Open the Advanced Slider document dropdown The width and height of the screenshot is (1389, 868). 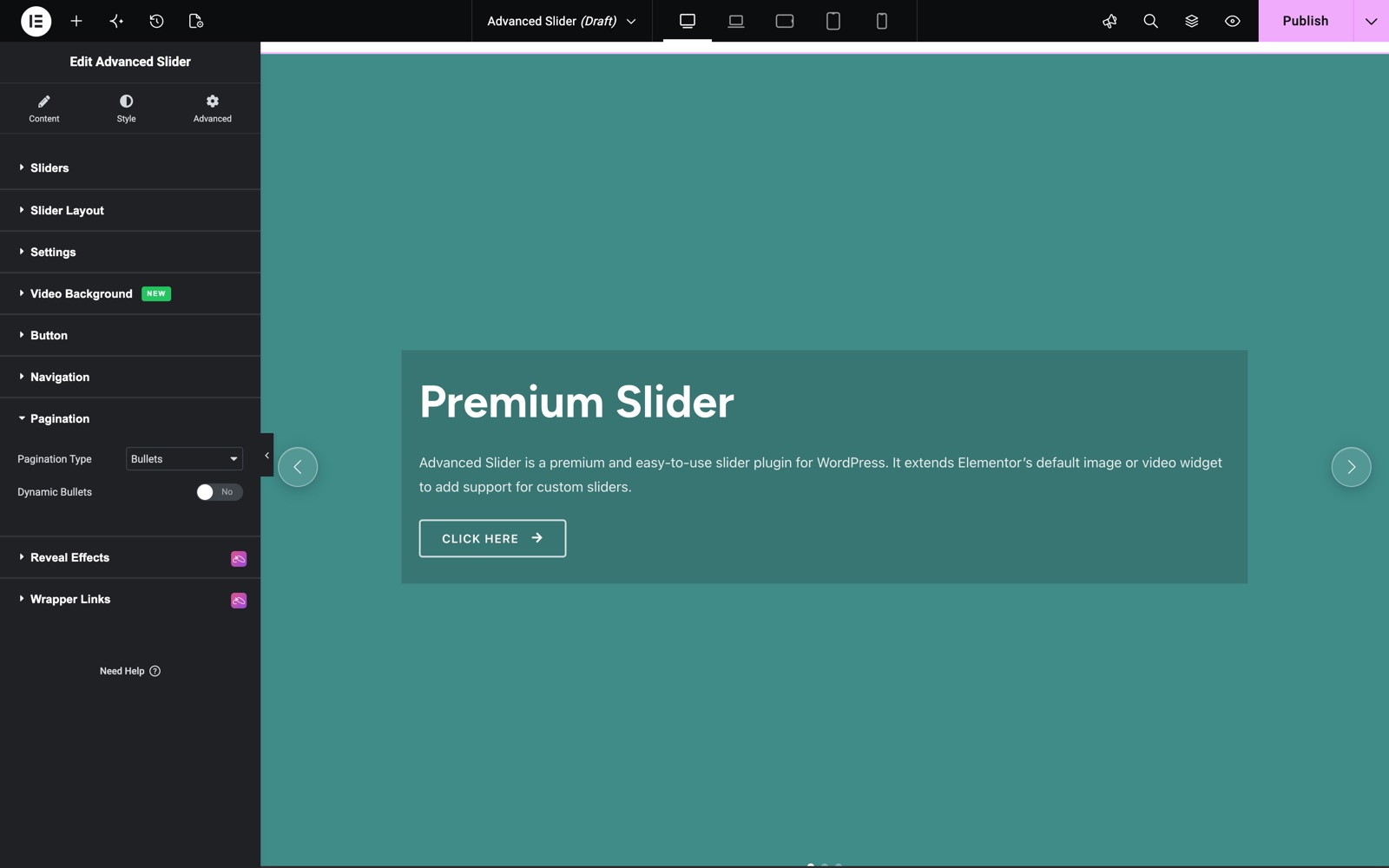(561, 21)
